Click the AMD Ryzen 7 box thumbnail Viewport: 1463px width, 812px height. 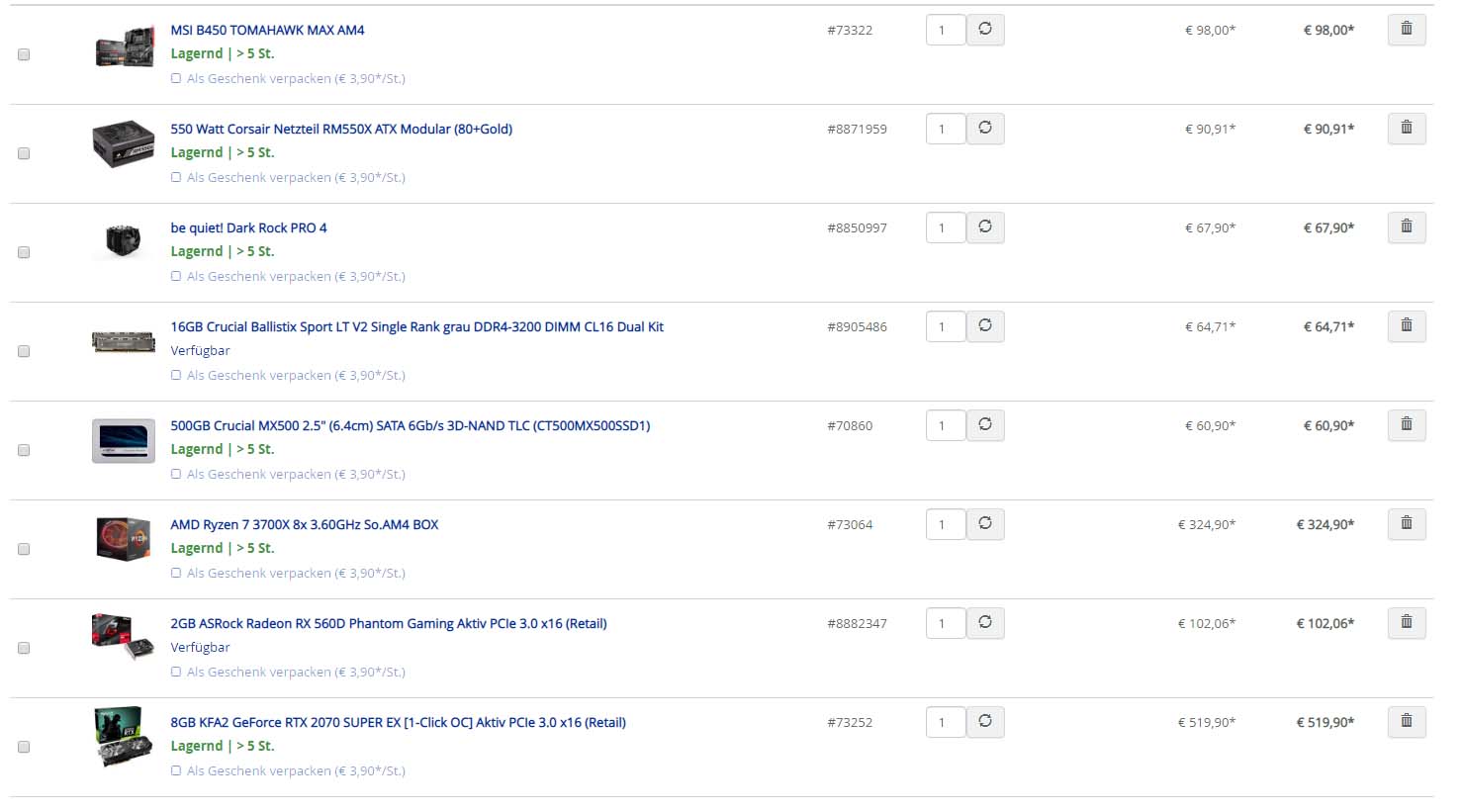123,539
